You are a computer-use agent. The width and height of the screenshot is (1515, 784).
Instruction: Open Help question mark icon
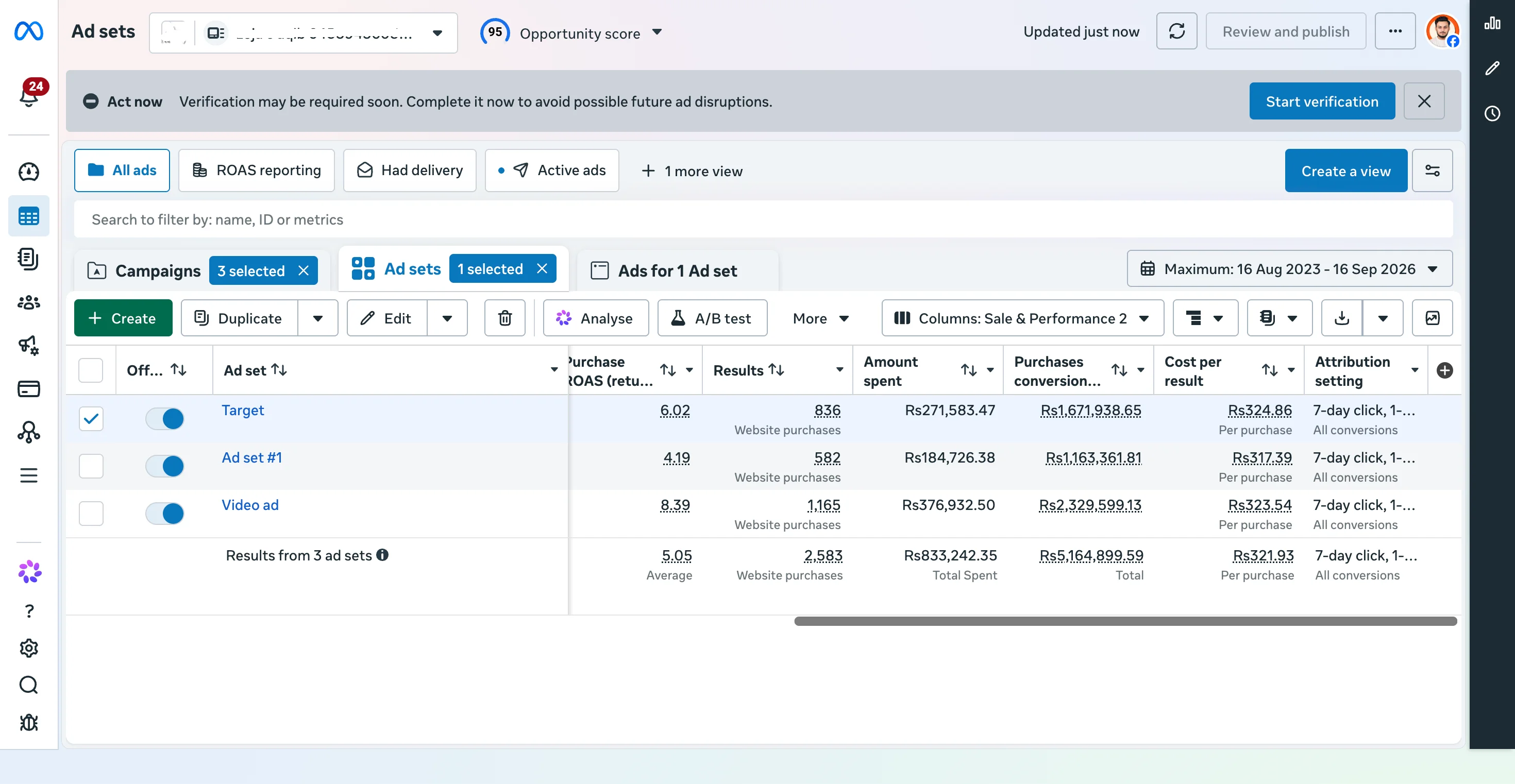(x=29, y=611)
